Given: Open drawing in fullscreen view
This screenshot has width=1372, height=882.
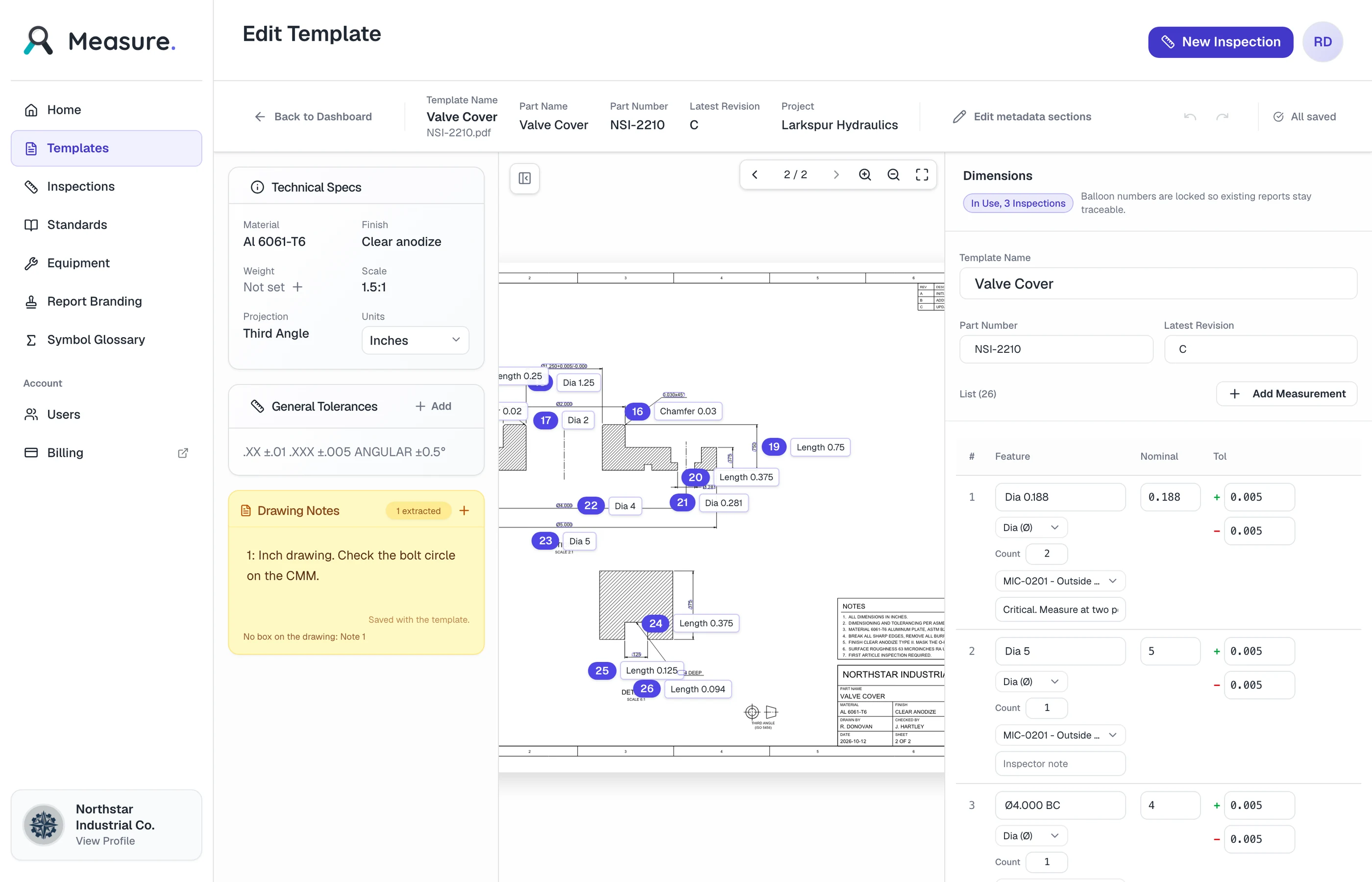Looking at the screenshot, I should coord(922,174).
